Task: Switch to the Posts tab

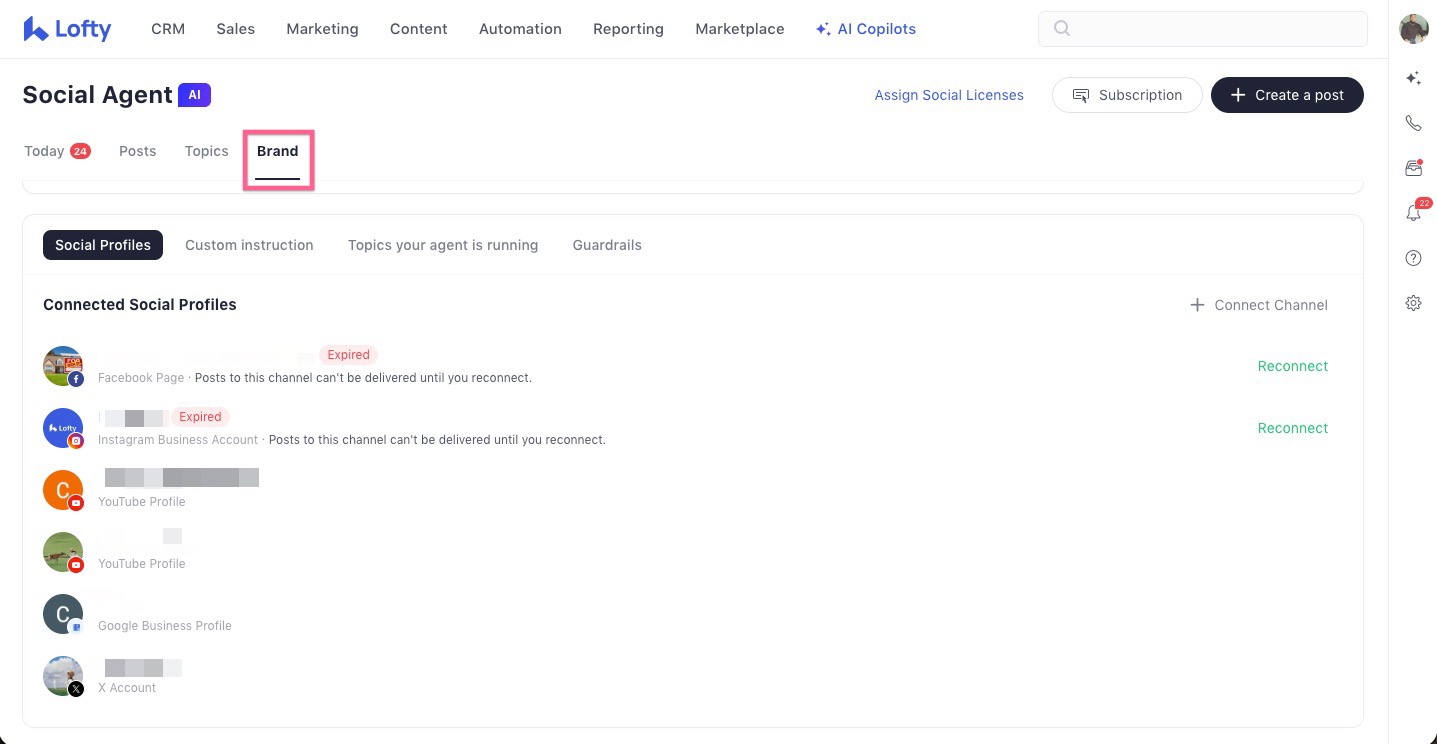Action: (x=138, y=151)
